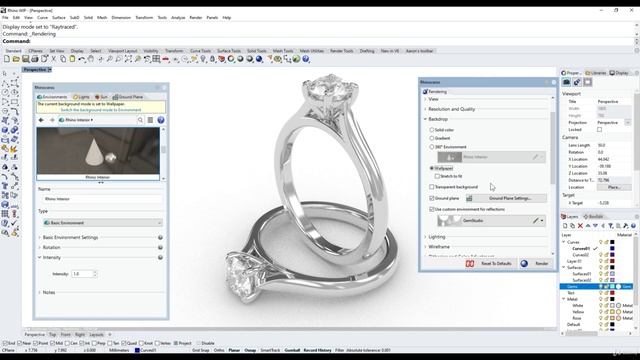Click the Move Layer Down arrow icon
The width and height of the screenshot is (640, 360).
click(596, 226)
